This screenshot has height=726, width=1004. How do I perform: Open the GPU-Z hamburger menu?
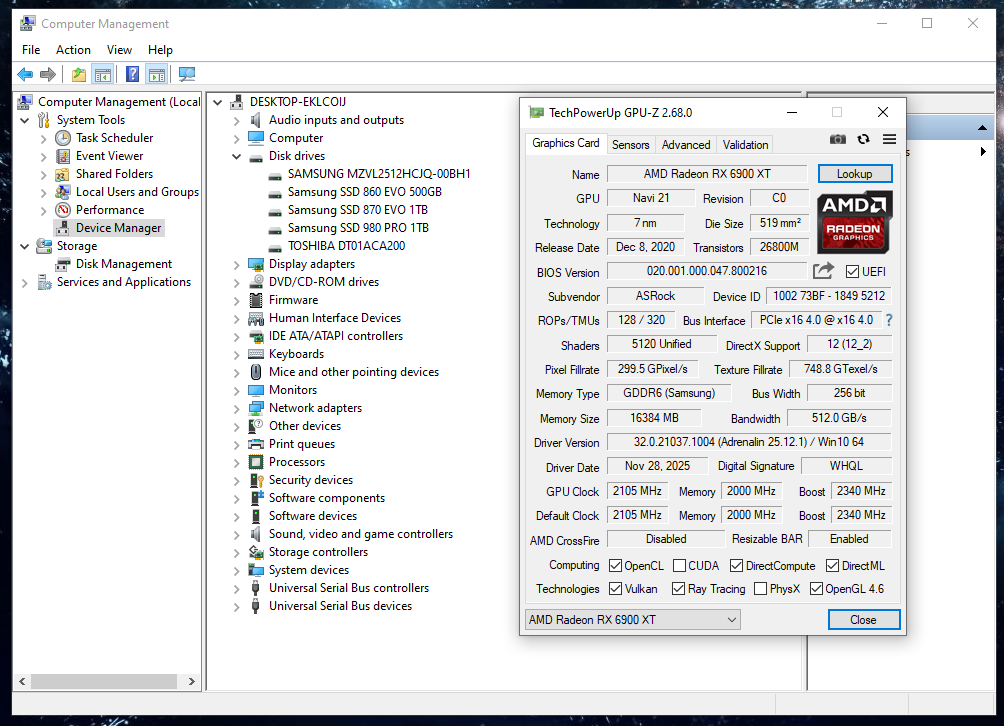point(889,140)
